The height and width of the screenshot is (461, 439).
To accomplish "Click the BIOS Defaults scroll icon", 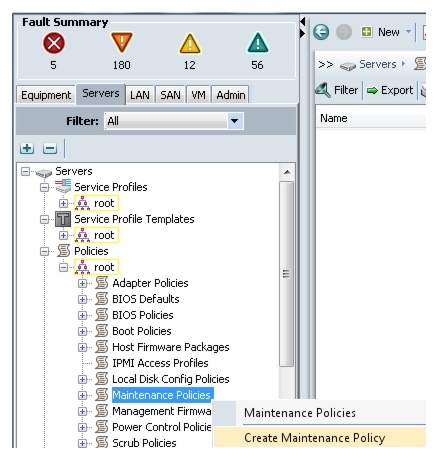I will (x=102, y=299).
